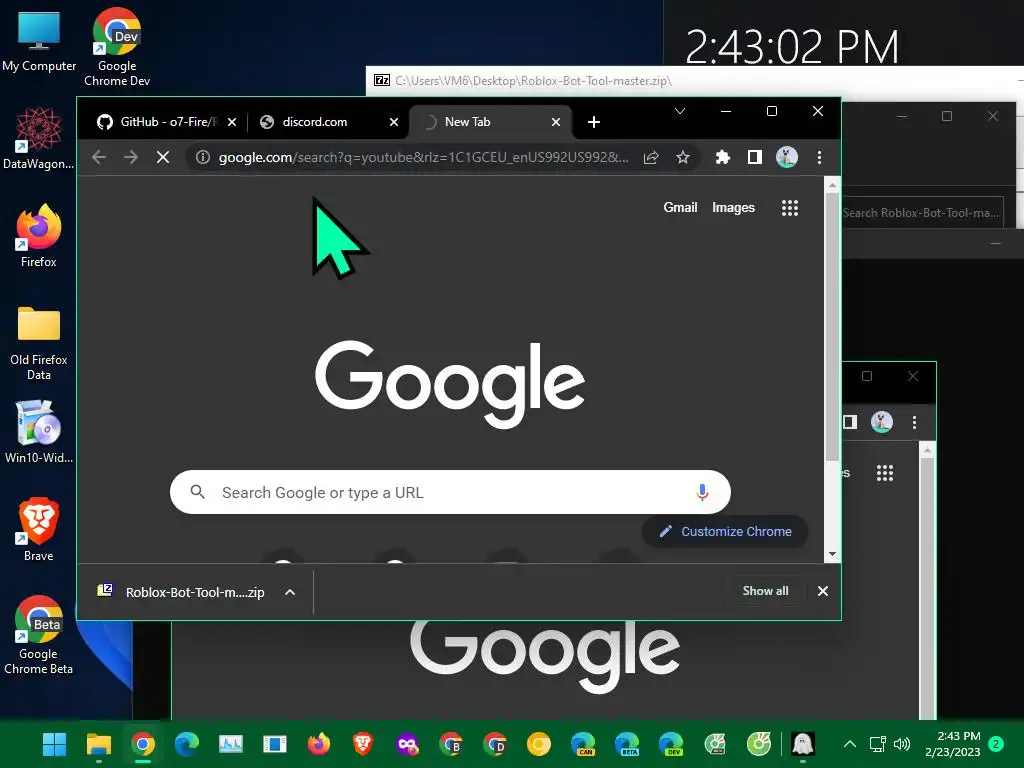Open the volume speaker tray icon

(902, 744)
